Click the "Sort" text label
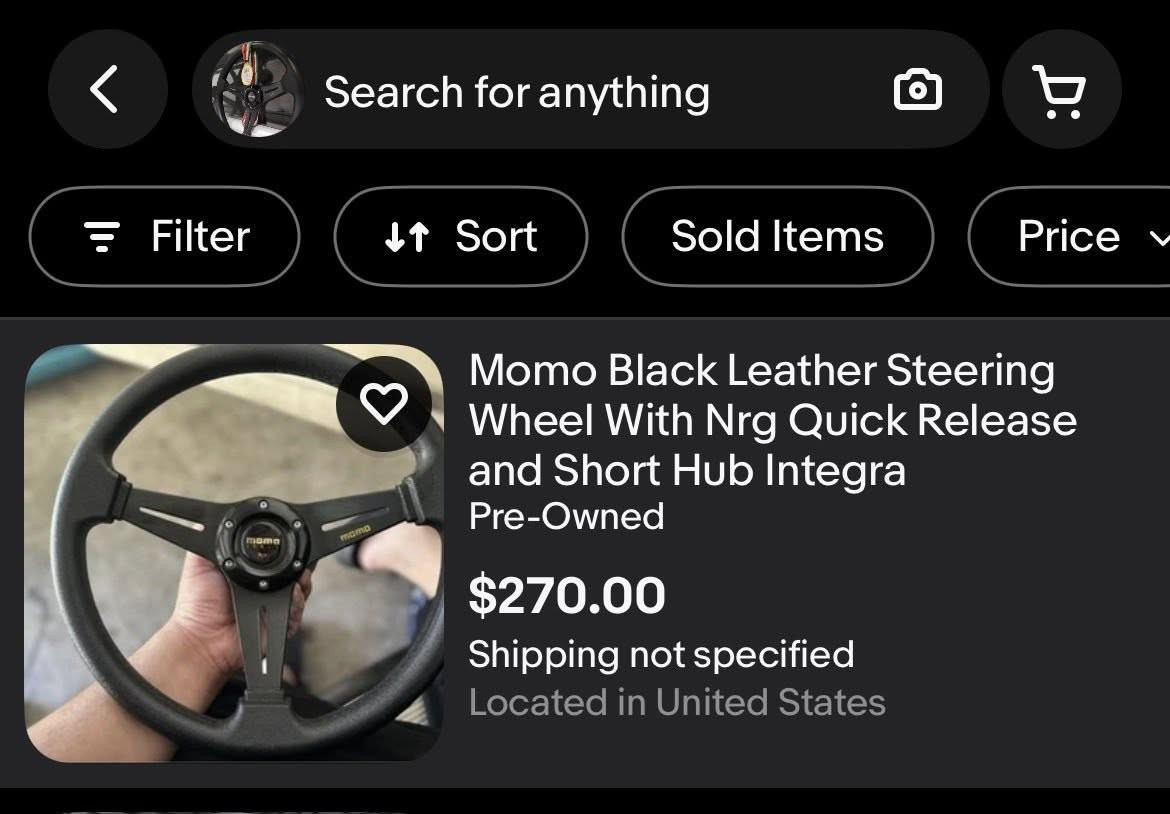Viewport: 1170px width, 814px height. click(496, 237)
